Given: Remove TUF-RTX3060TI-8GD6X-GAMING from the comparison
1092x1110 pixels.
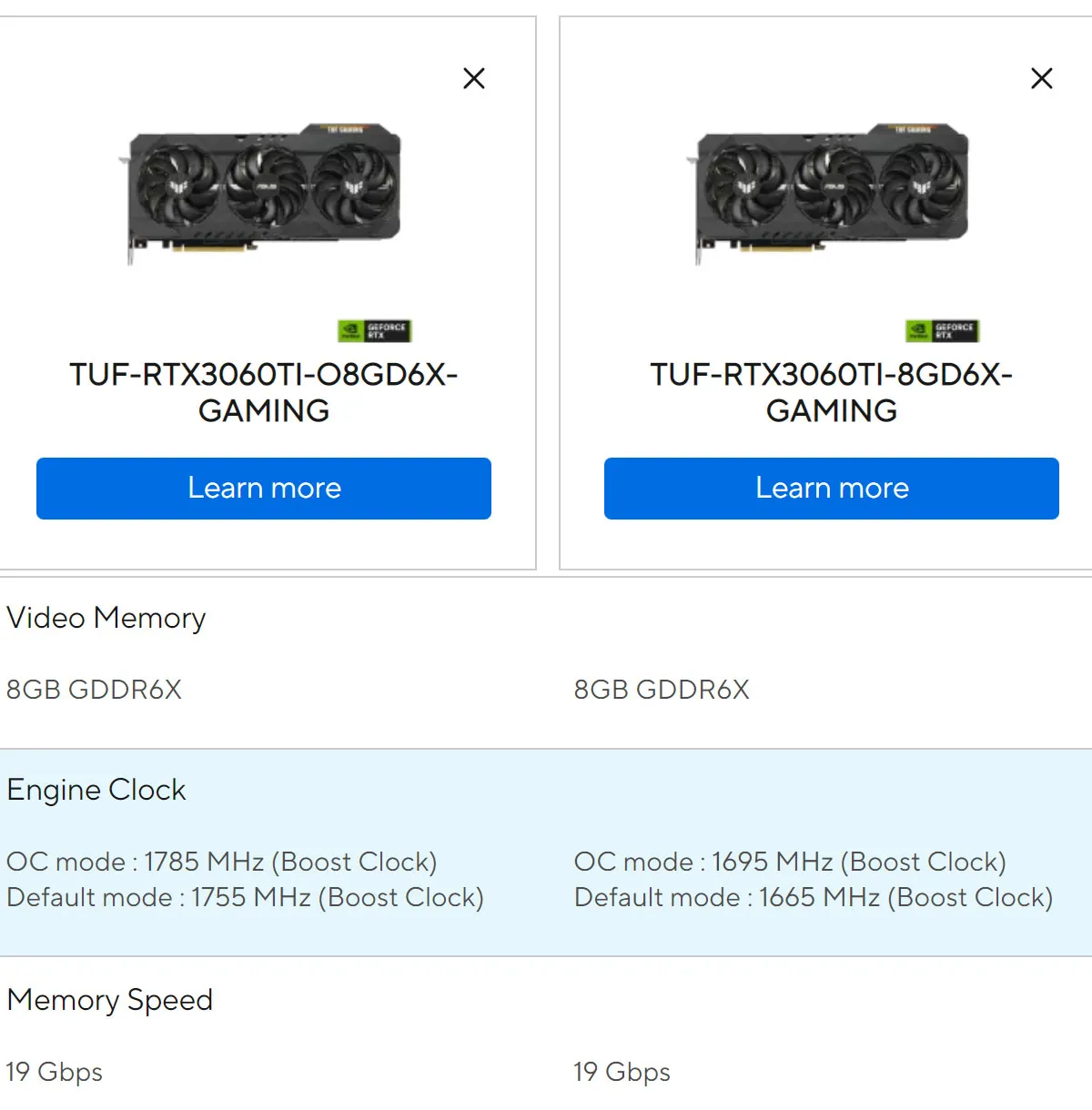Looking at the screenshot, I should tap(1042, 78).
